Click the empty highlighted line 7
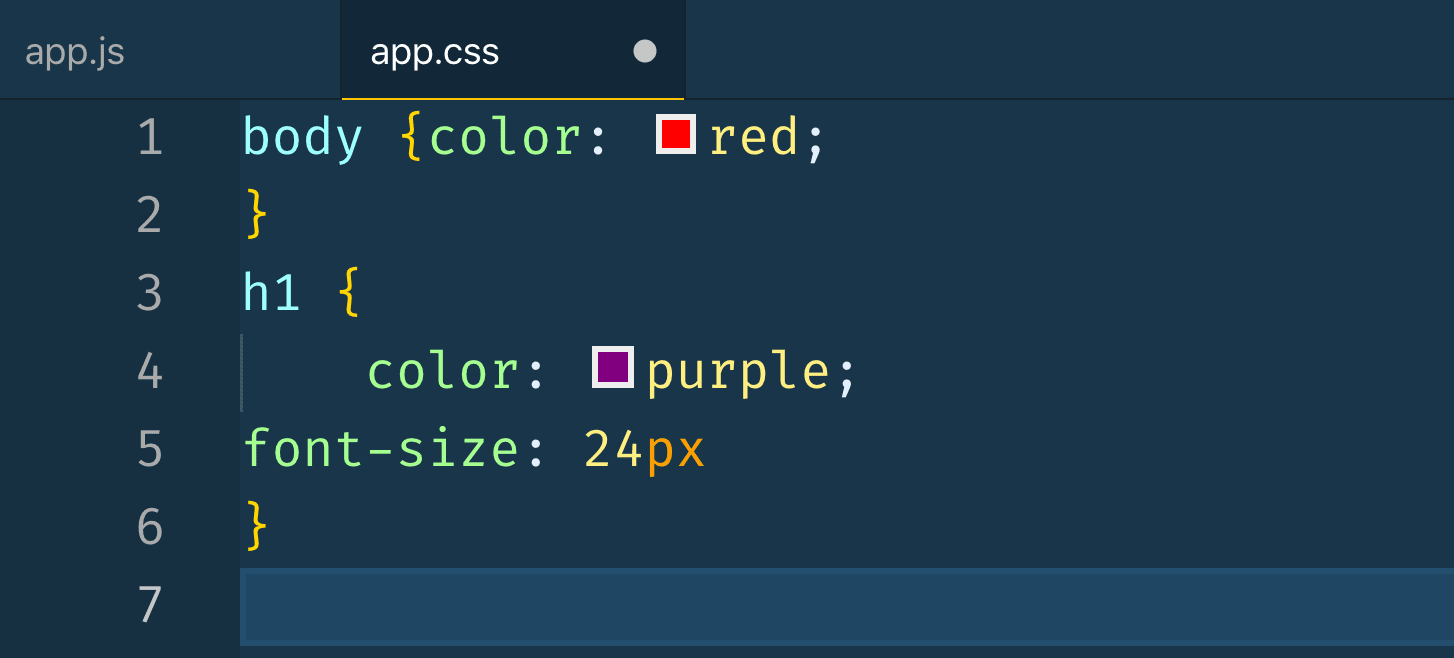The width and height of the screenshot is (1454, 658). (800, 605)
